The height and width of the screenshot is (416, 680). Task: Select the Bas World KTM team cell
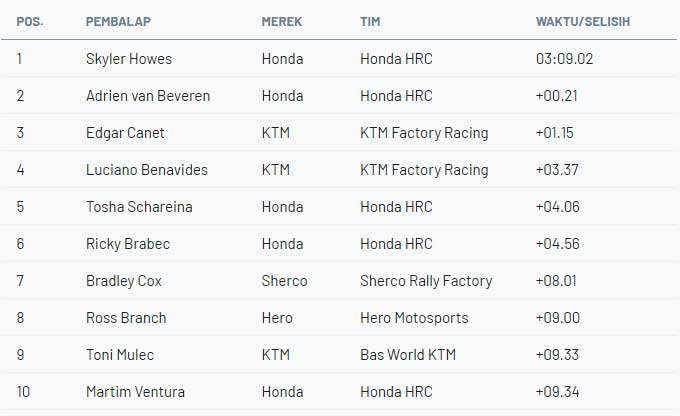[406, 355]
